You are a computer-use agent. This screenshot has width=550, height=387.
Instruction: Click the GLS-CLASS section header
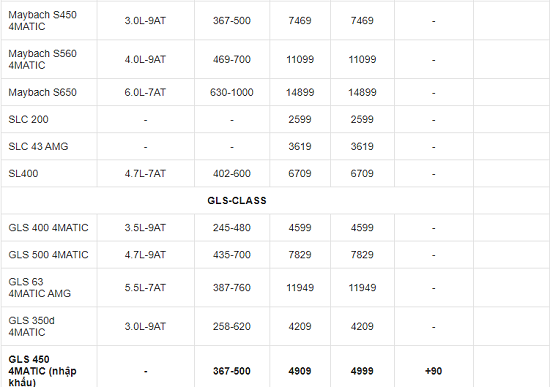pos(237,201)
